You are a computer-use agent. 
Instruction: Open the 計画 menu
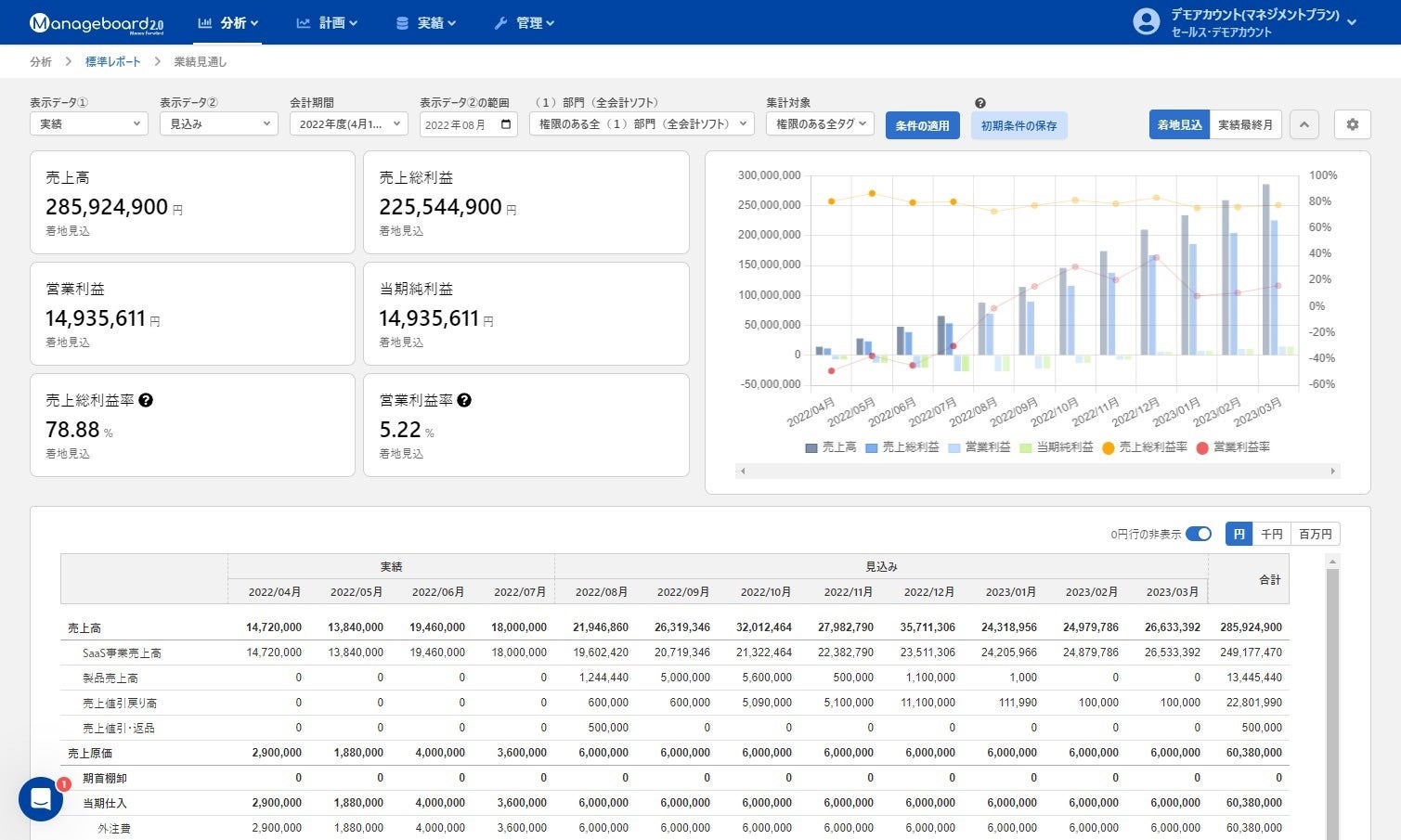327,22
